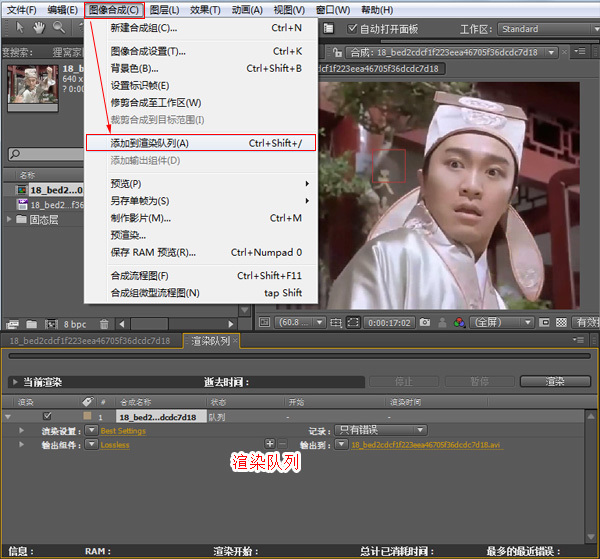Toggle the transparency grid checkerboard icon
Screen dimensions: 600x559
pos(561,323)
